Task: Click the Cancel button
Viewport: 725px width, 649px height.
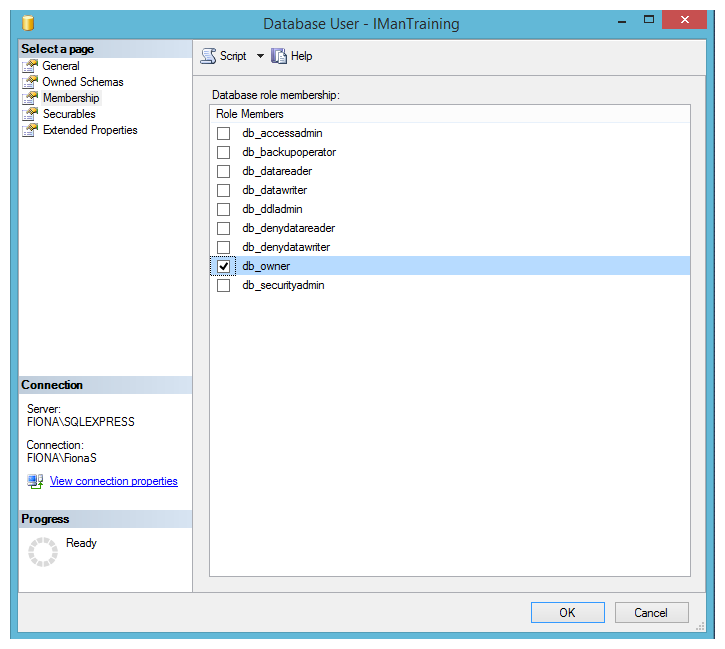Action: [x=651, y=612]
